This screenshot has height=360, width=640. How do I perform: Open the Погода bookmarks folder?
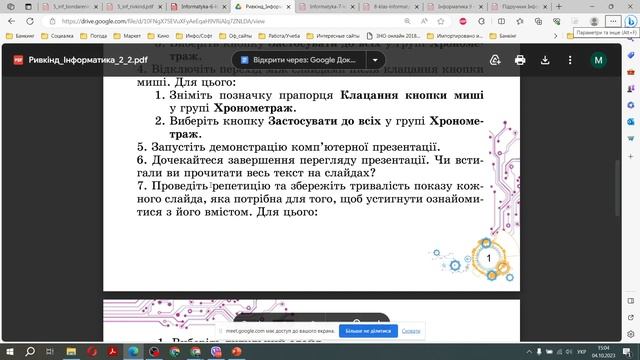(x=94, y=36)
